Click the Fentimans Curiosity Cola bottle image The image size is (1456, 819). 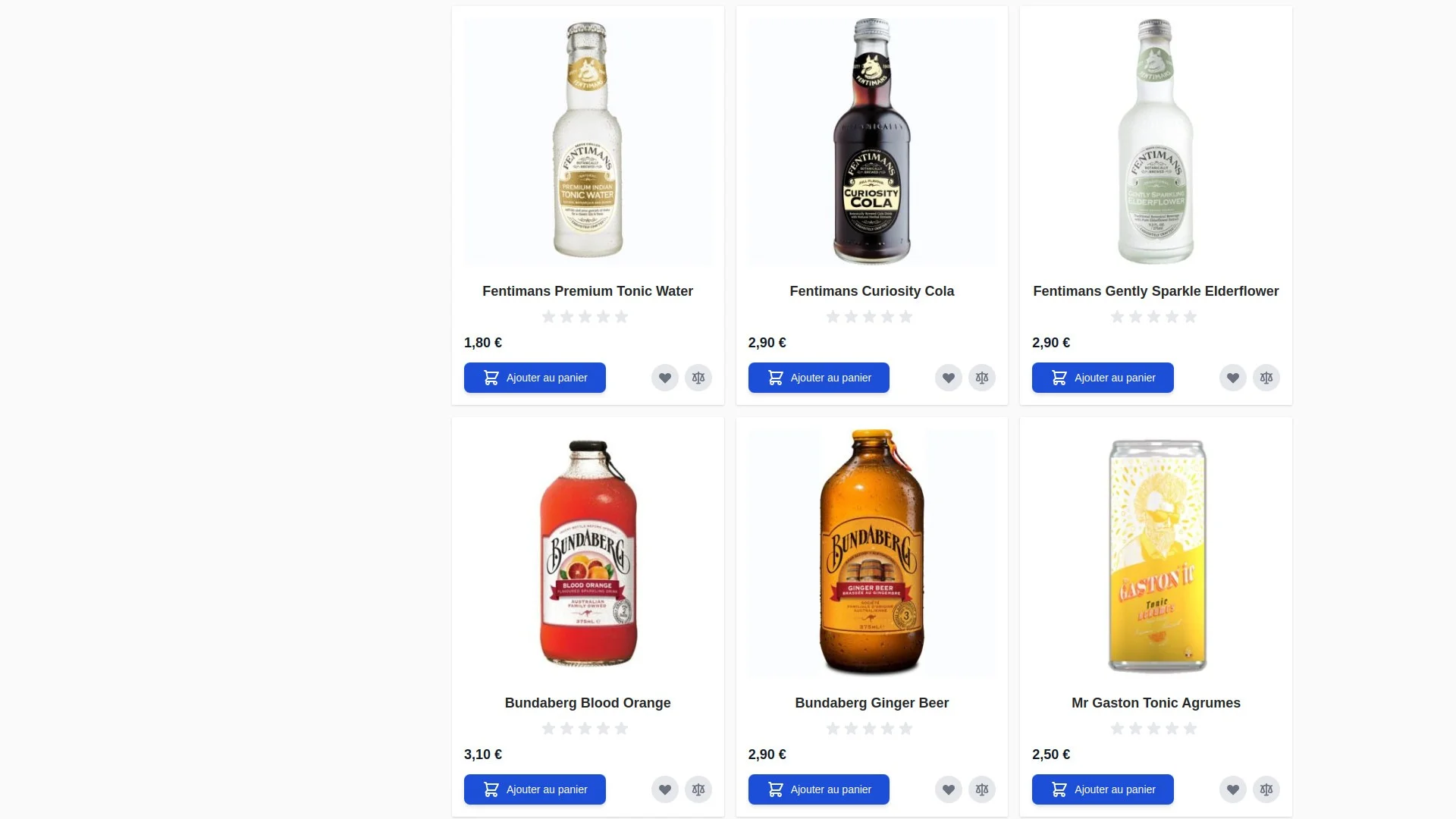pos(872,142)
